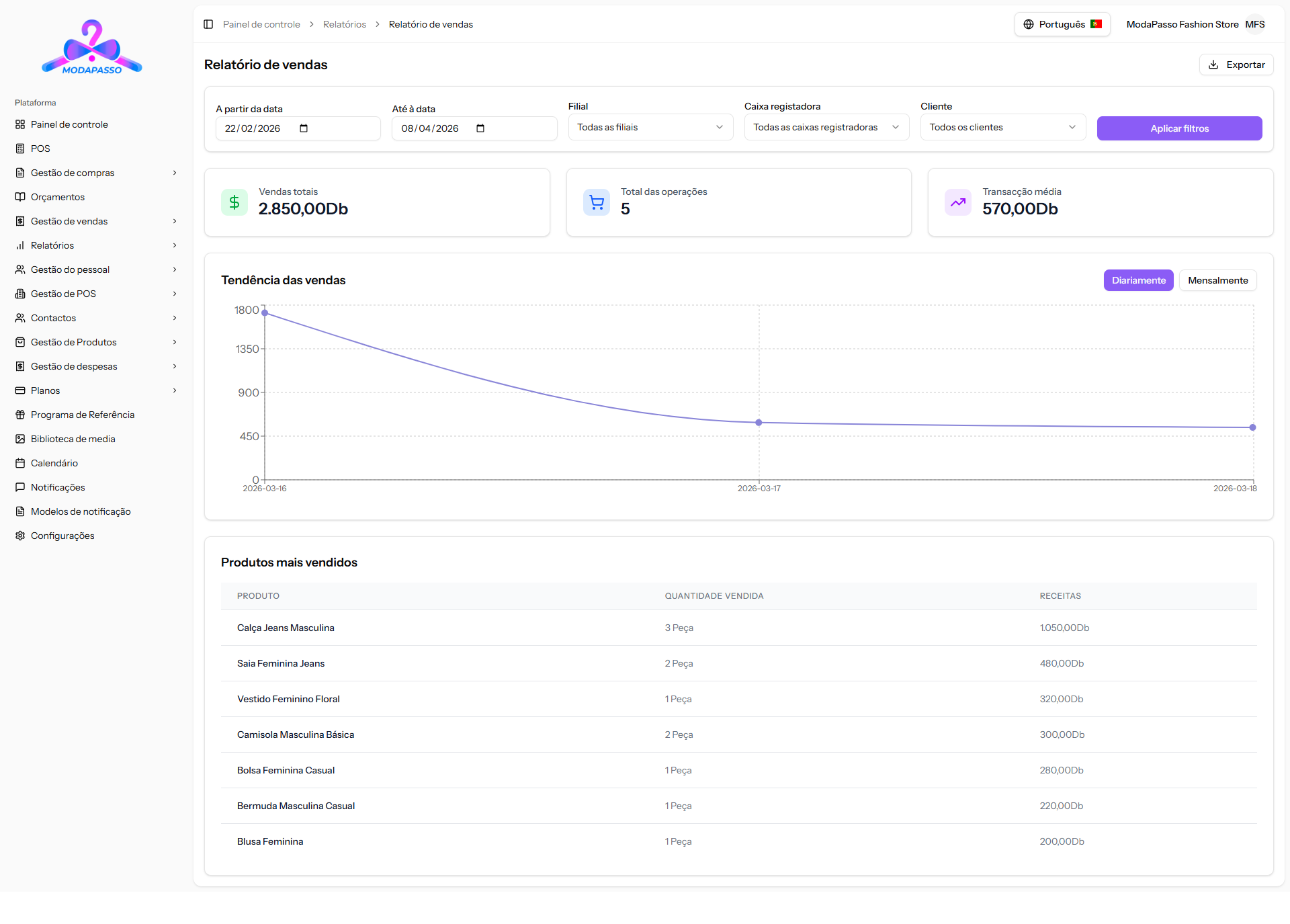1290x924 pixels.
Task: Click the MFS user avatar
Action: pos(1254,24)
